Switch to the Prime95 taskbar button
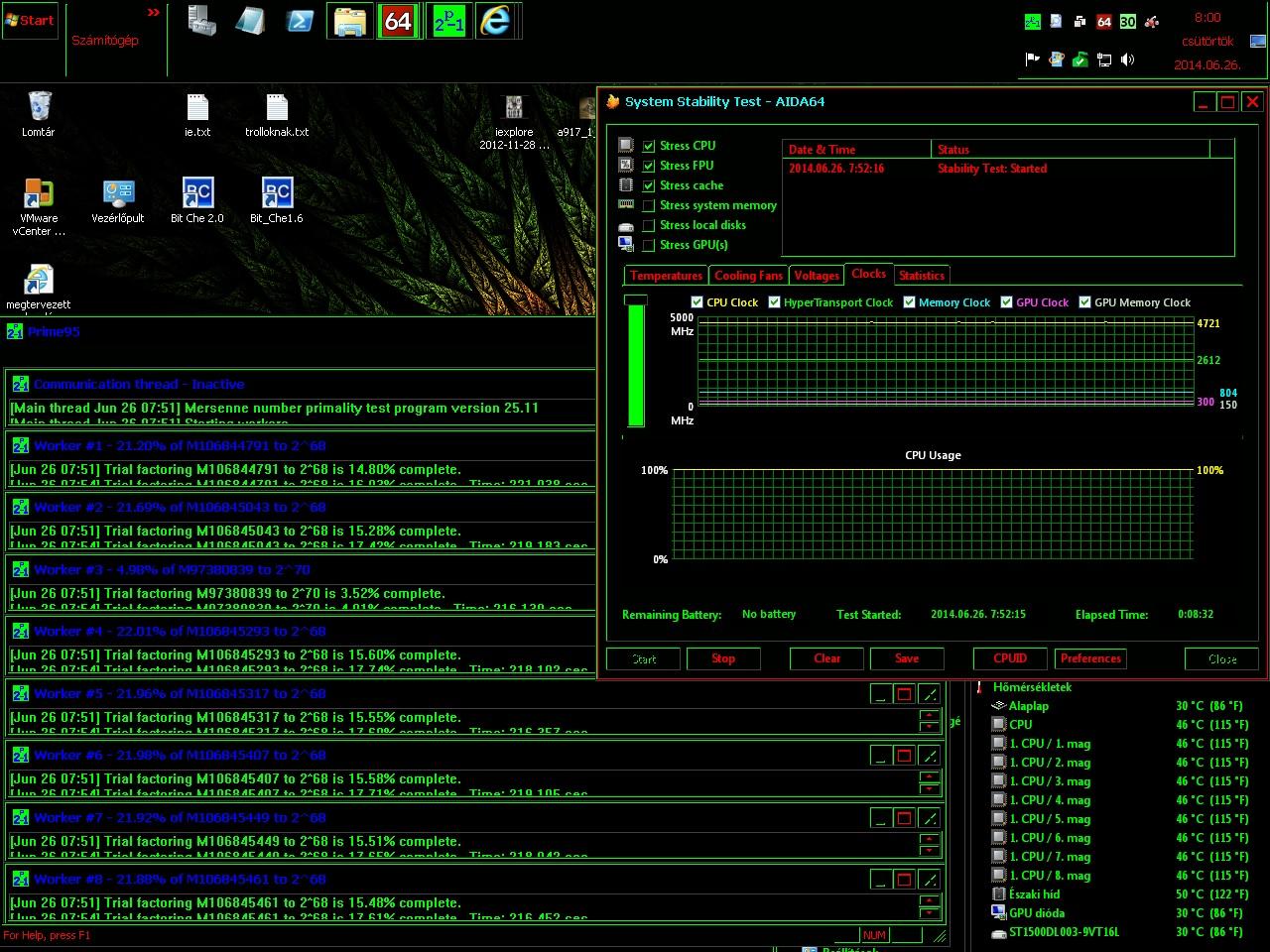1270x952 pixels. coord(448,21)
